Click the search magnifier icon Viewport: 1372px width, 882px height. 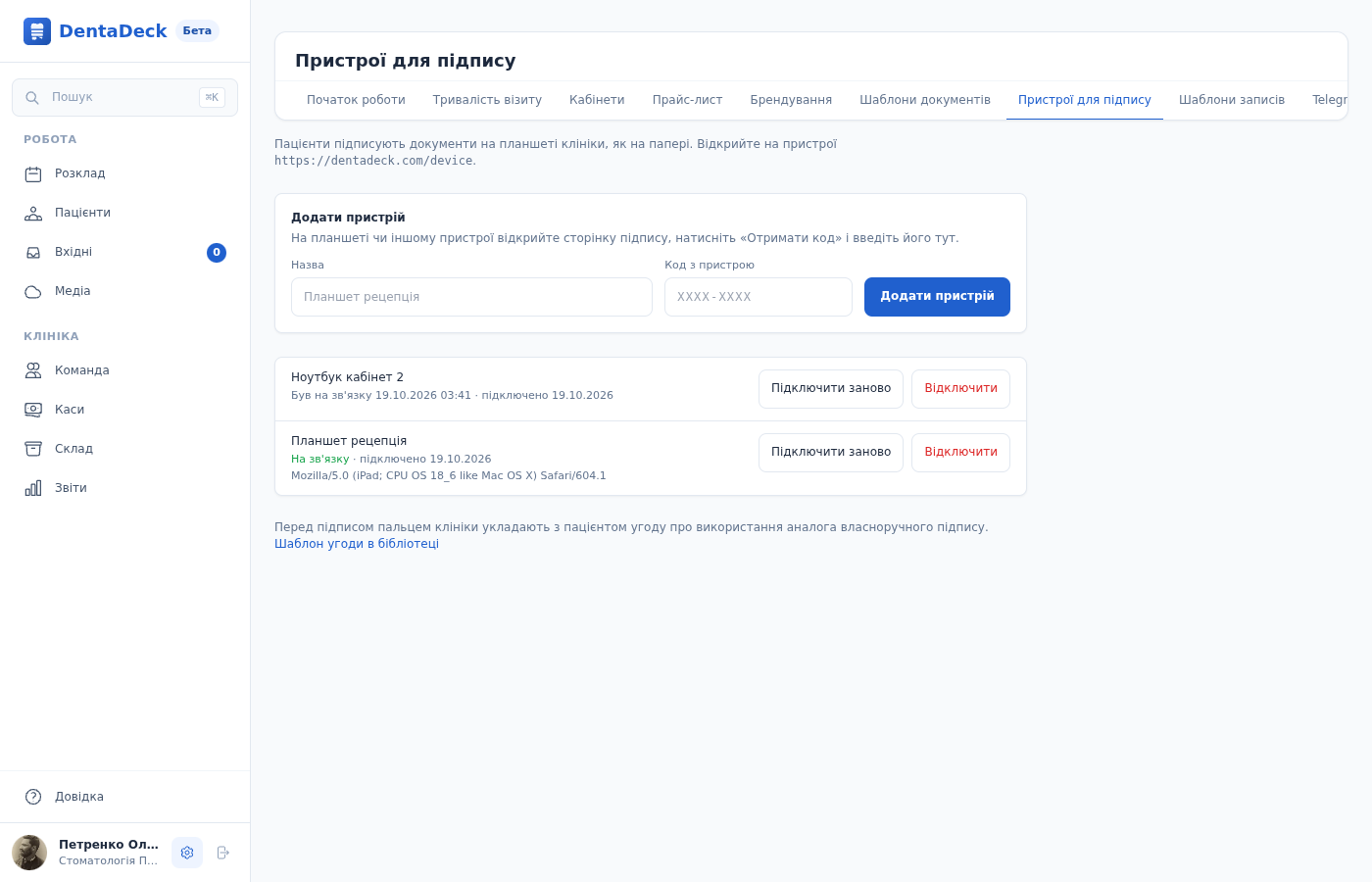32,98
